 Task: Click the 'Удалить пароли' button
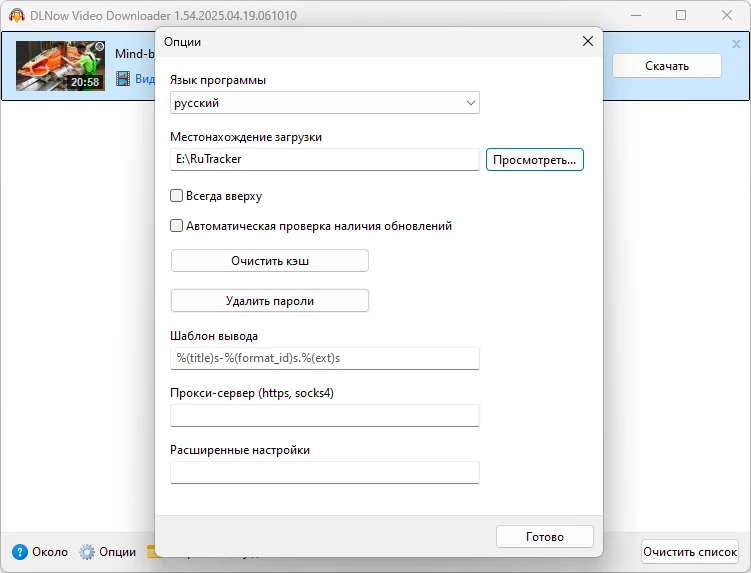[x=270, y=301]
